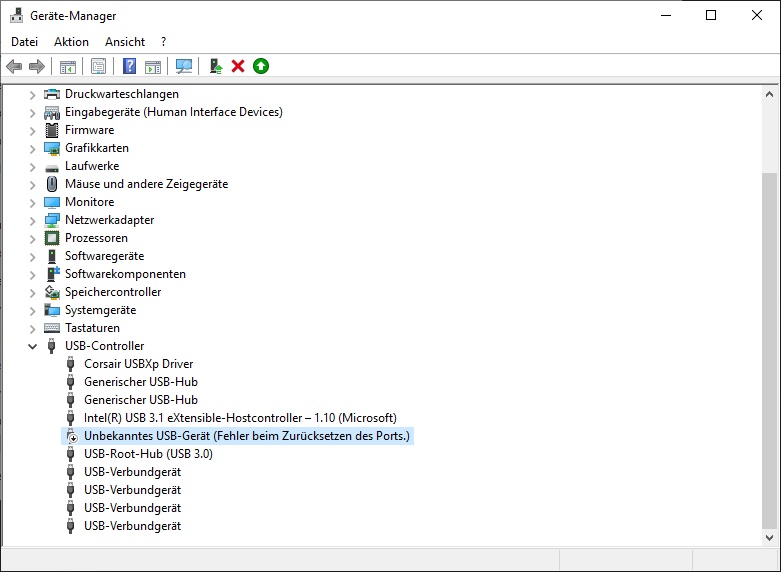Enable device with green up-arrow icon
Viewport: 781px width, 572px height.
(x=261, y=66)
